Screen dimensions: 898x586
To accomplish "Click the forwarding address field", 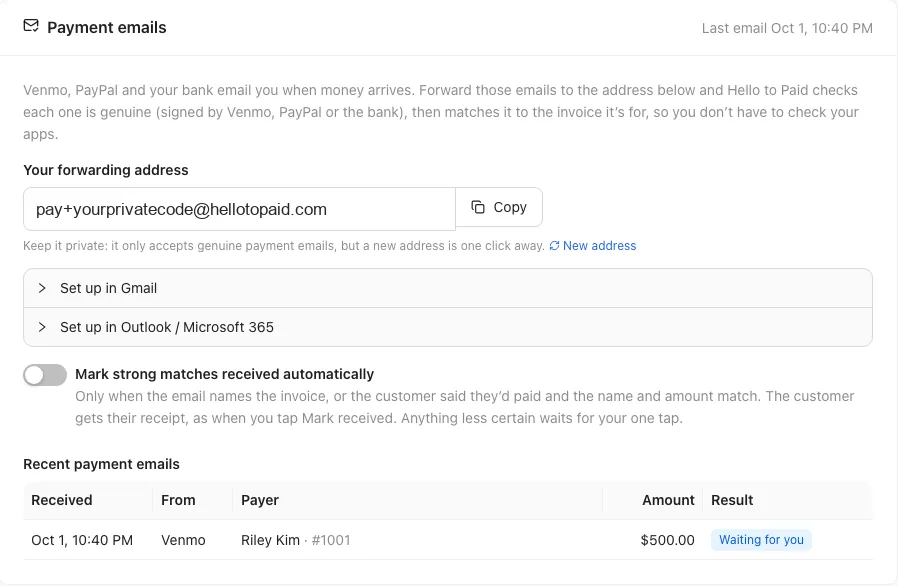I will pos(239,209).
